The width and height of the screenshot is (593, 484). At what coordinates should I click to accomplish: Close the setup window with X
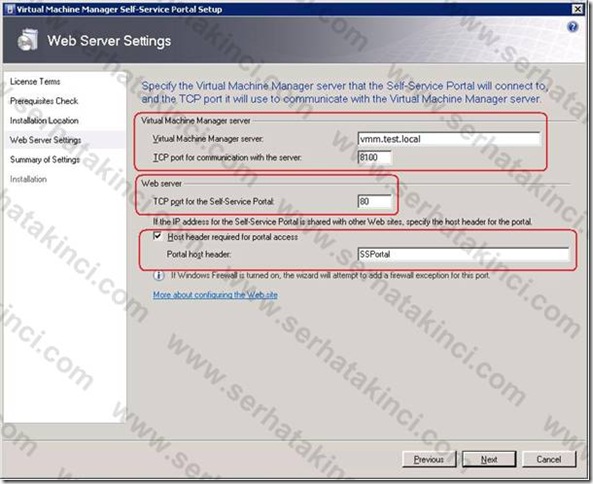[577, 9]
